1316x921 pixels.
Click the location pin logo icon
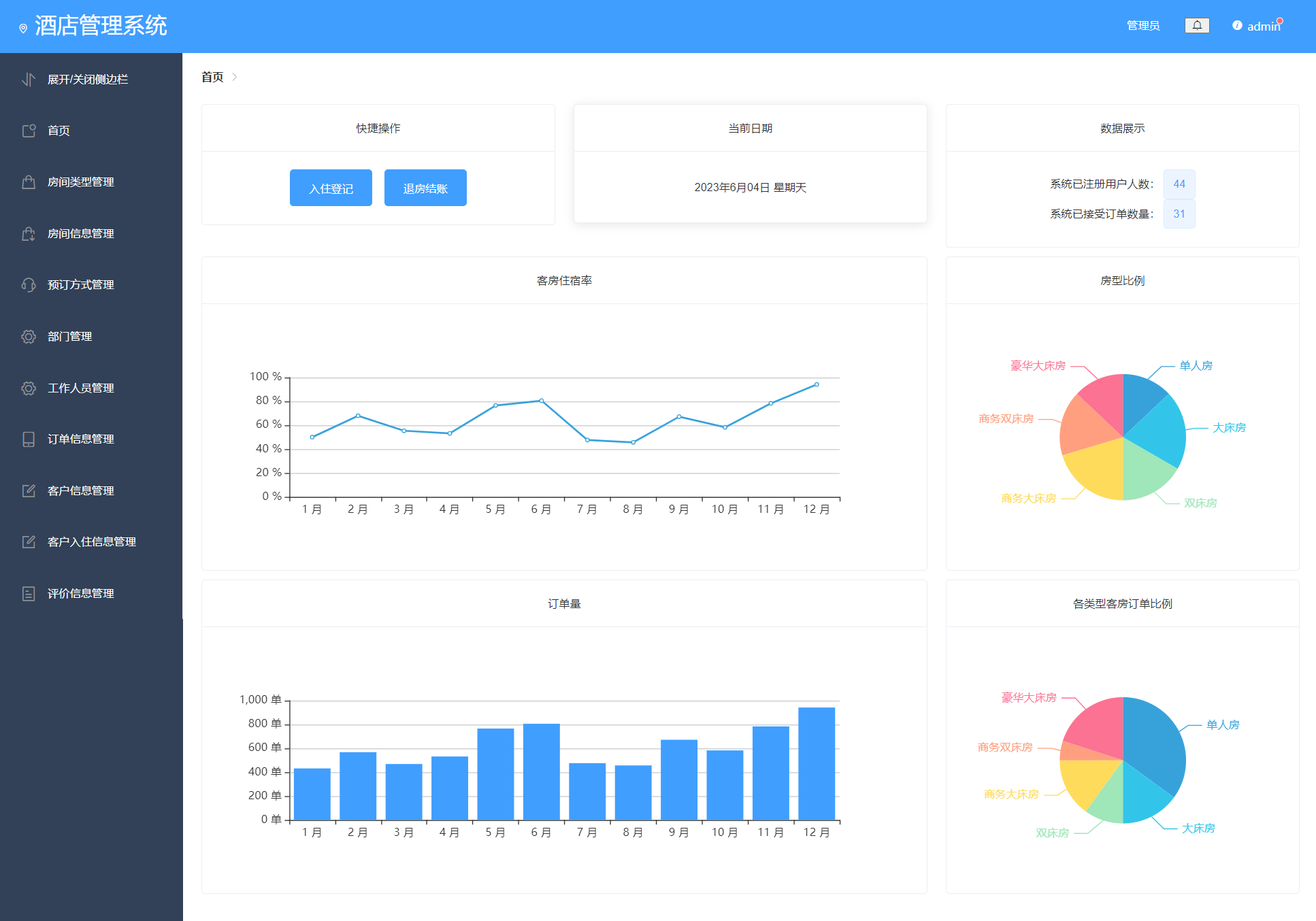click(x=23, y=28)
